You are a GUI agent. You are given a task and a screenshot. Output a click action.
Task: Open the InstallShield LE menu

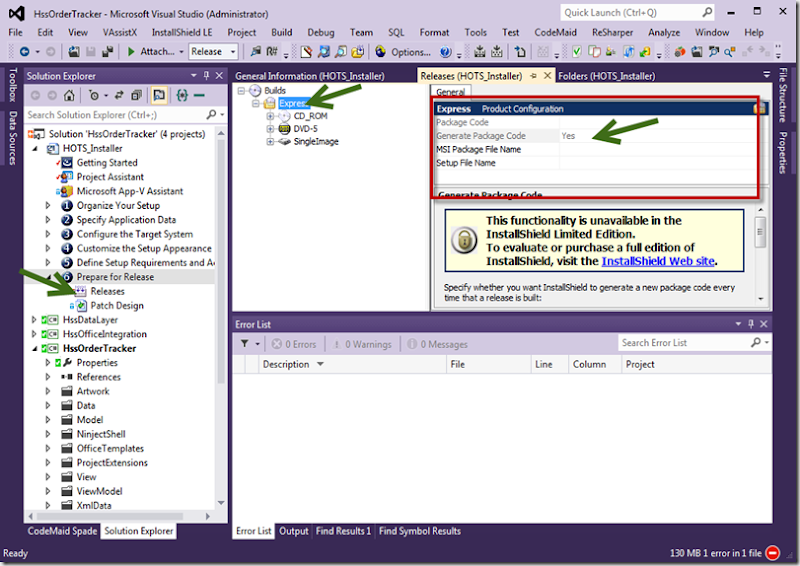tap(182, 32)
